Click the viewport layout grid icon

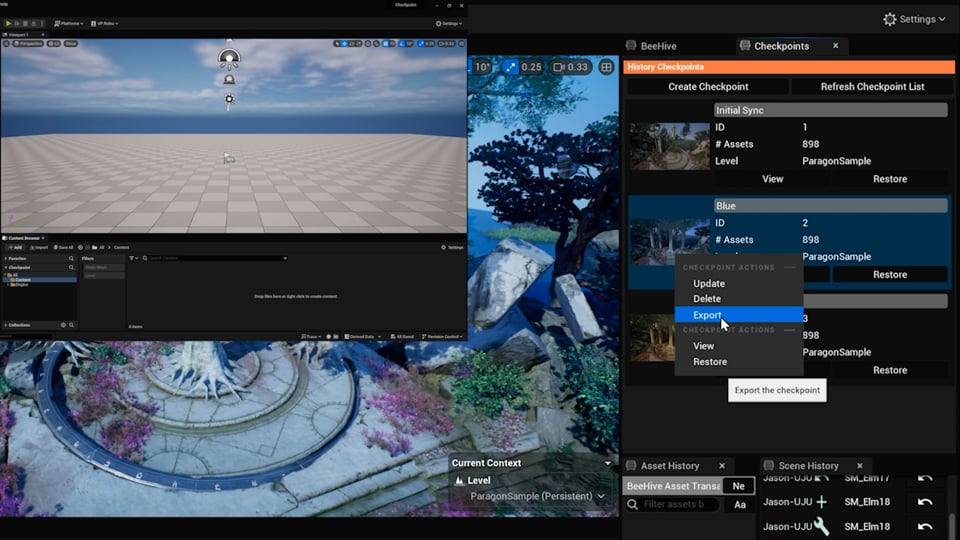pyautogui.click(x=606, y=67)
